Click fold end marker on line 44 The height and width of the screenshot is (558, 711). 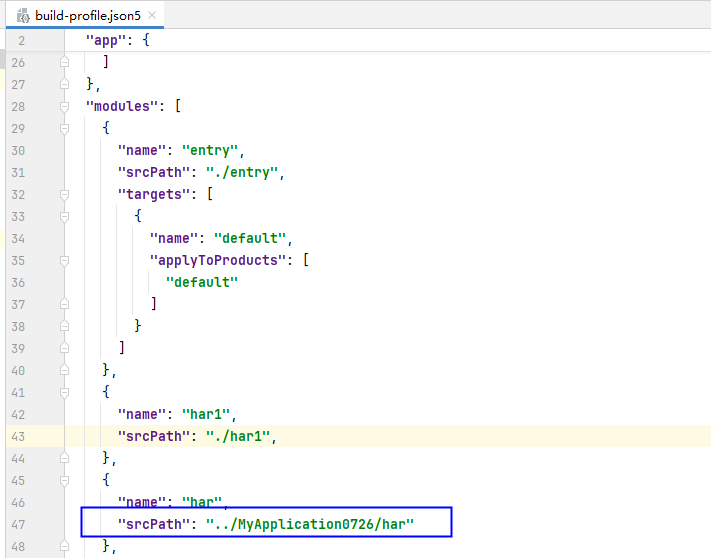[x=66, y=457]
